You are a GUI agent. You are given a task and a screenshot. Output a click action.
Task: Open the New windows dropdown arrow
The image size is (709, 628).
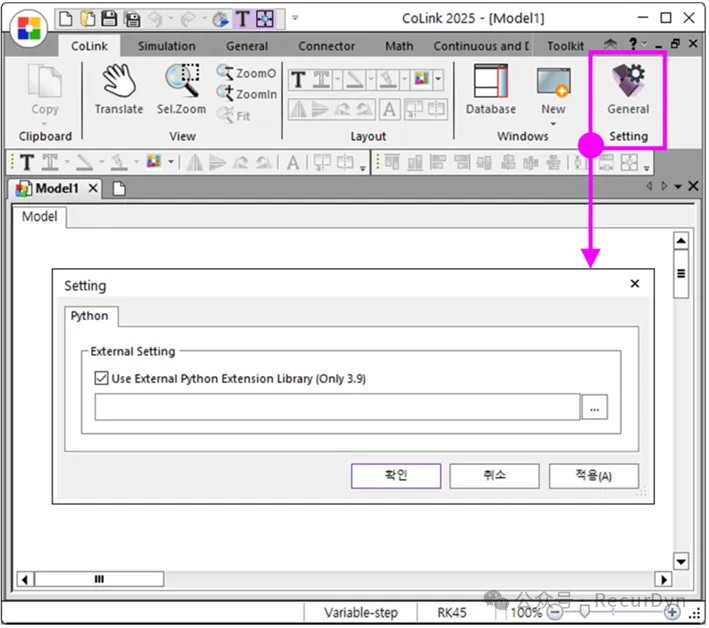(553, 126)
